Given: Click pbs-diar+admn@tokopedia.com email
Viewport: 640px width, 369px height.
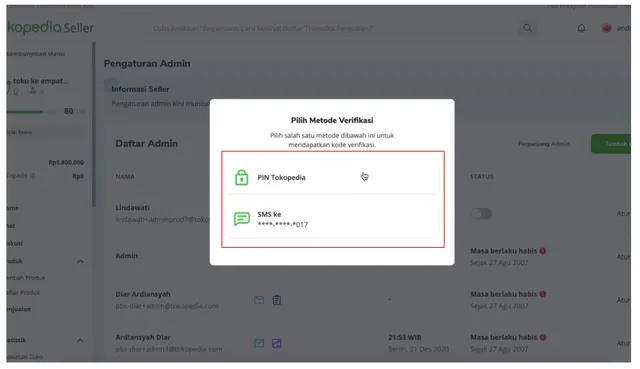Looking at the screenshot, I should point(167,306).
